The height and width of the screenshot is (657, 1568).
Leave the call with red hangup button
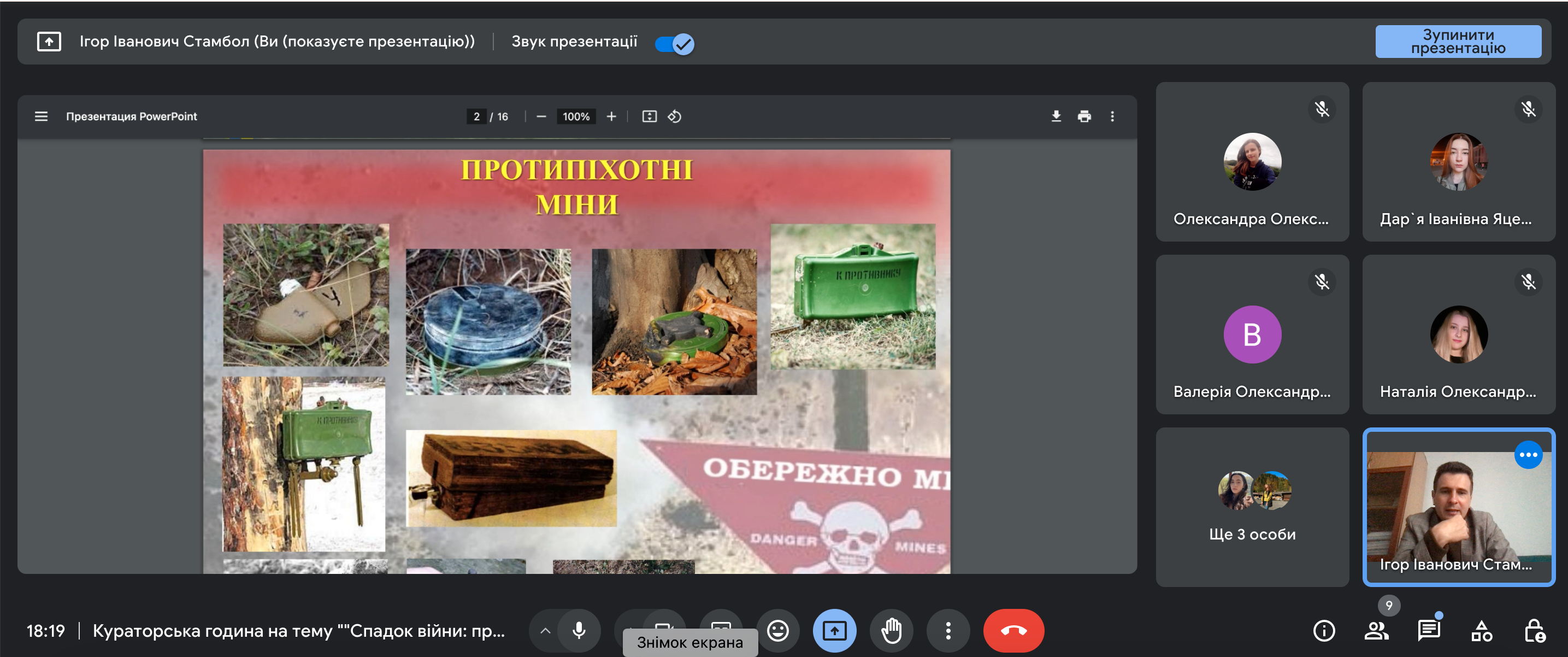click(1013, 630)
